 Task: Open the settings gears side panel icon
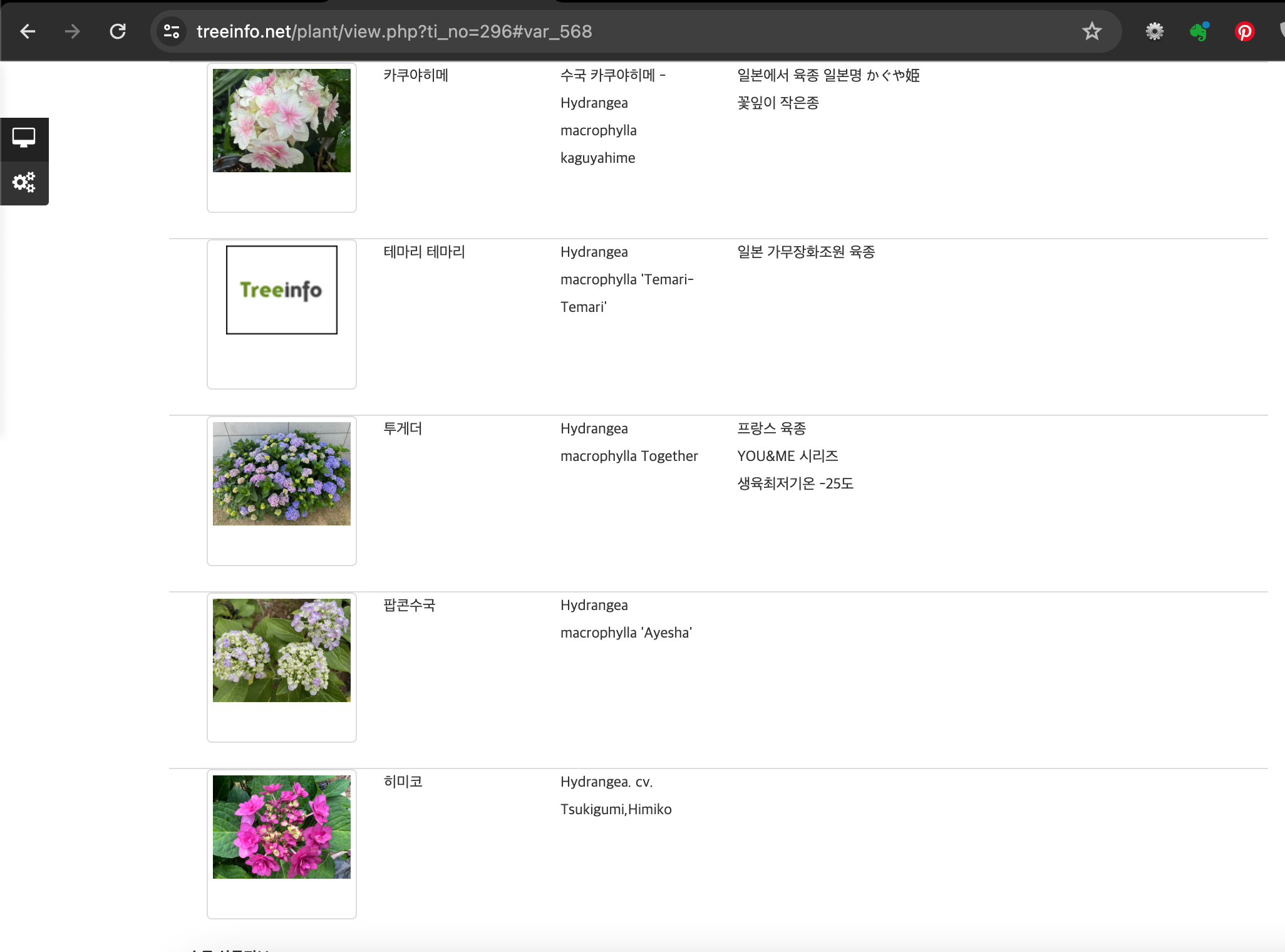tap(24, 182)
